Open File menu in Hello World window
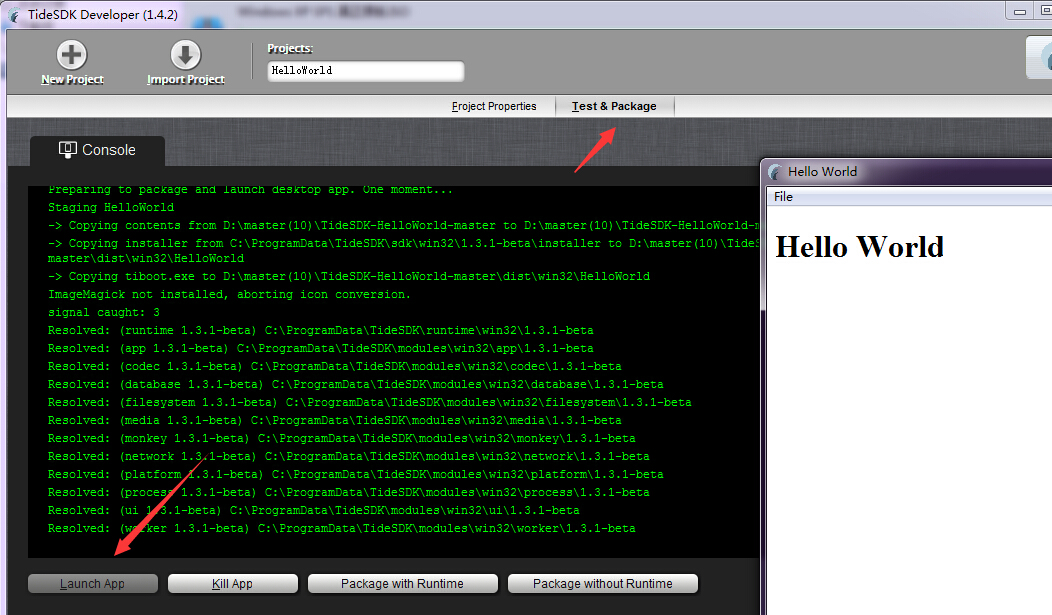The image size is (1052, 615). 783,197
